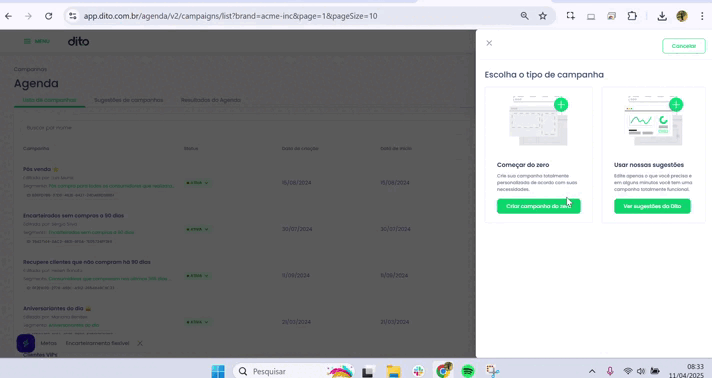Switch to Sugestões de campanhas tab
The width and height of the screenshot is (712, 378).
coord(129,100)
